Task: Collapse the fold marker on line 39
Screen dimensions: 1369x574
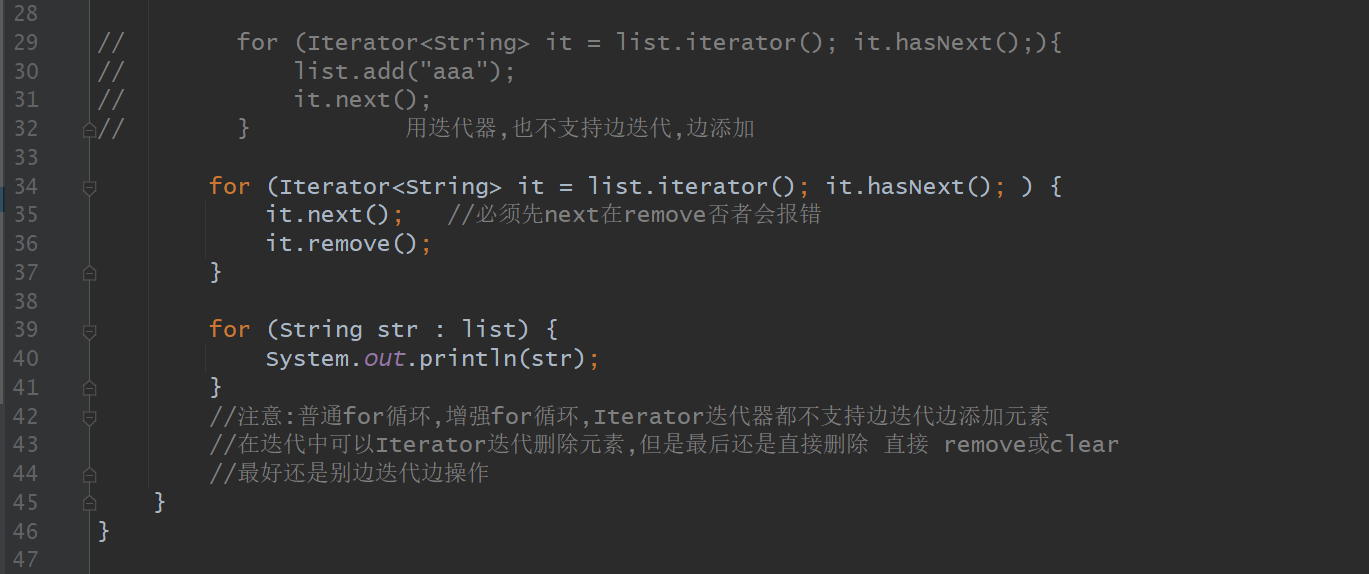Action: [x=89, y=330]
